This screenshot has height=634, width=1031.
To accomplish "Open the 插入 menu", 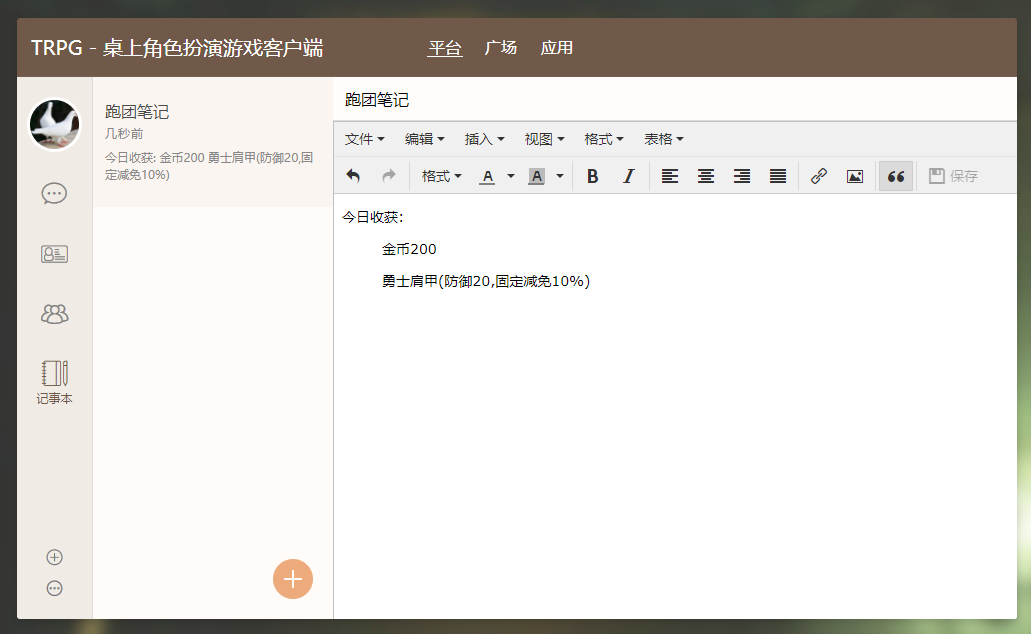I will tap(484, 139).
